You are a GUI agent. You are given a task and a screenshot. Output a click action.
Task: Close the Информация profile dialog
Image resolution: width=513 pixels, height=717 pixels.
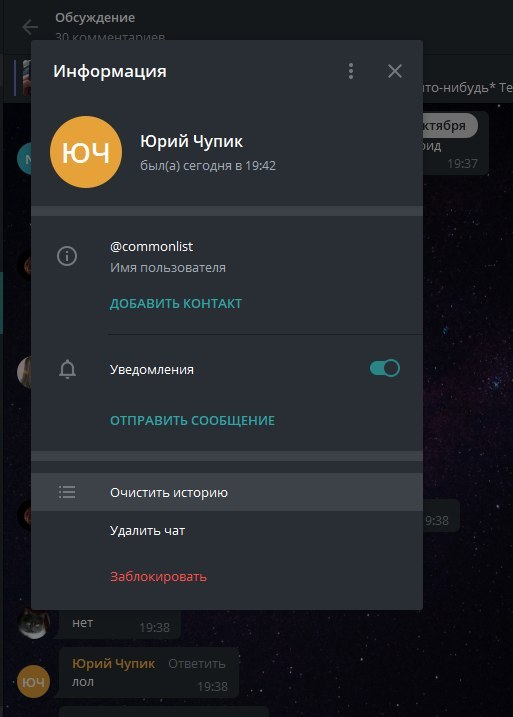pos(395,71)
